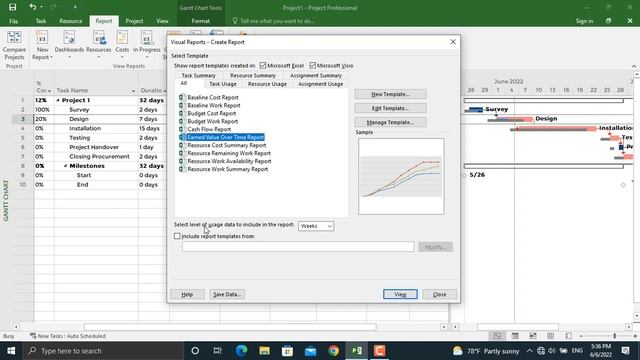Open Task Usage dialog tab
Image resolution: width=640 pixels, height=360 pixels.
click(x=223, y=84)
